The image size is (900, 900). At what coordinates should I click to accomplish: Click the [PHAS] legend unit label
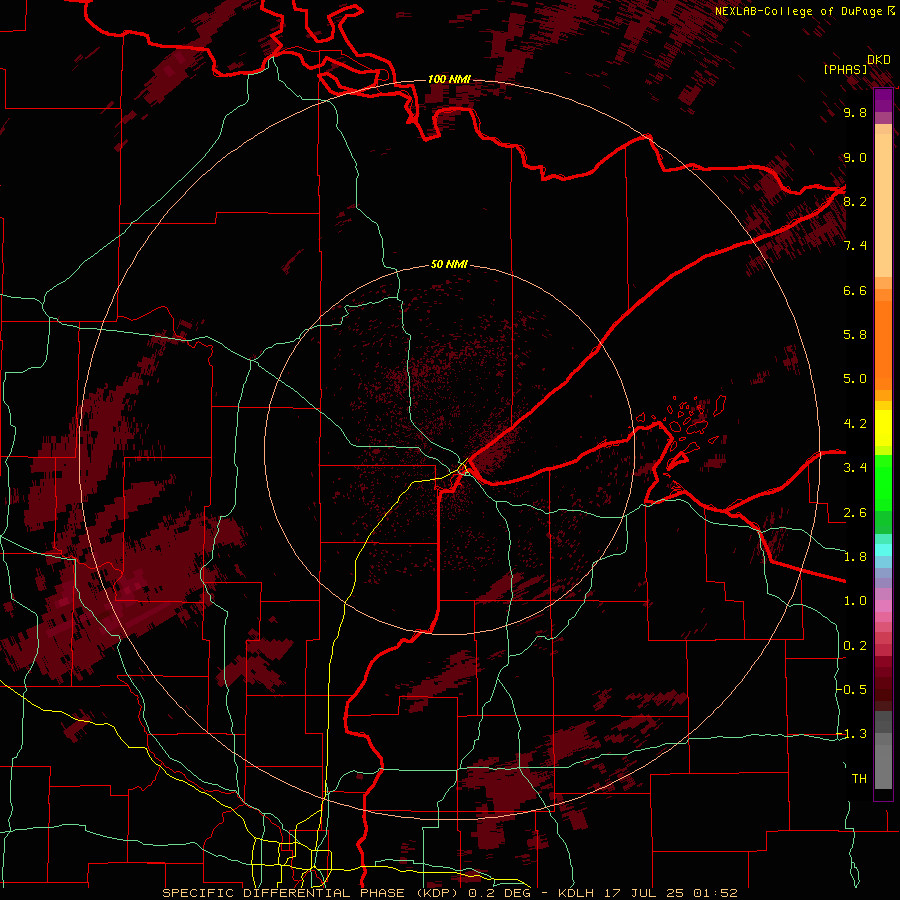click(x=845, y=69)
